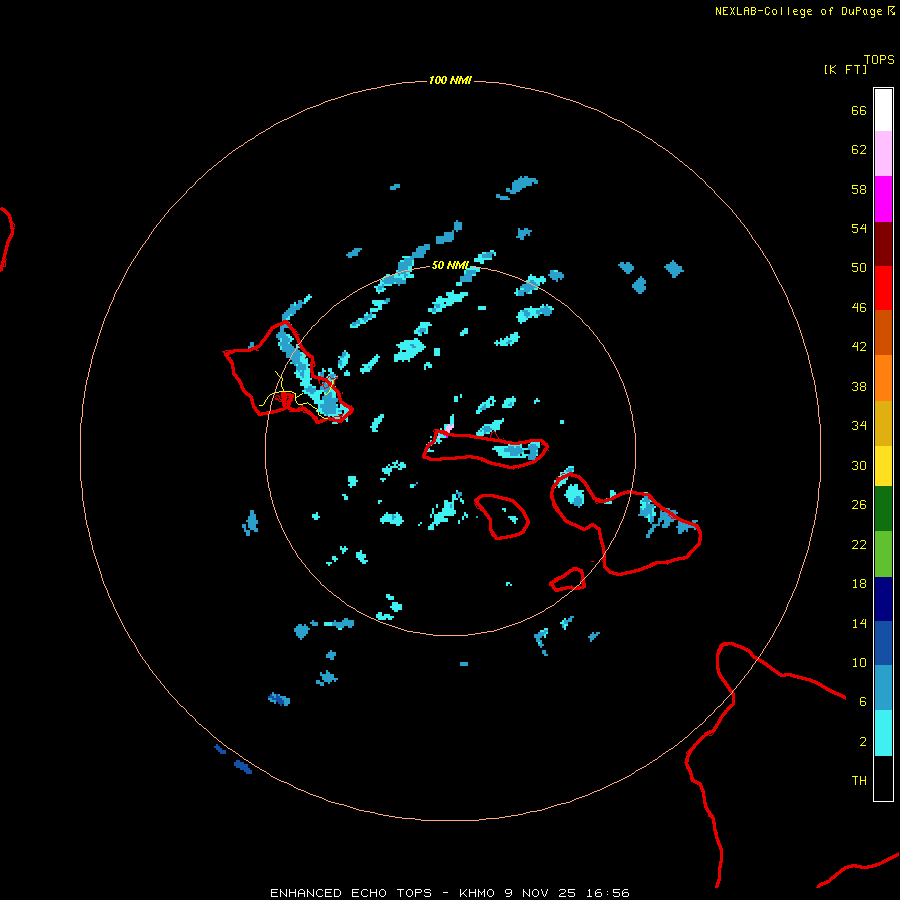The image size is (900, 900).
Task: Click the 100 NMI range ring label
Action: (x=450, y=80)
